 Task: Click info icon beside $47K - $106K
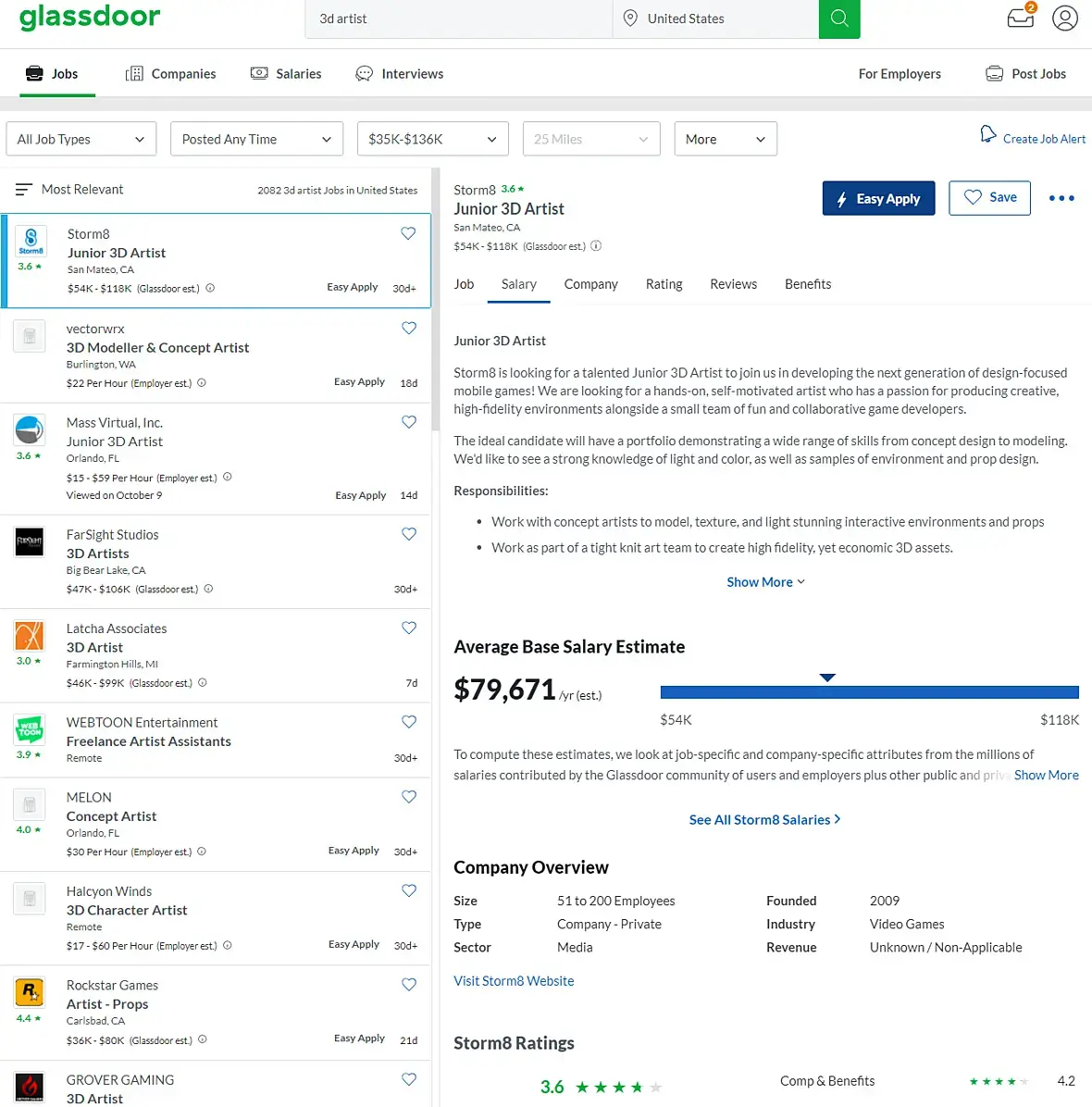[208, 589]
